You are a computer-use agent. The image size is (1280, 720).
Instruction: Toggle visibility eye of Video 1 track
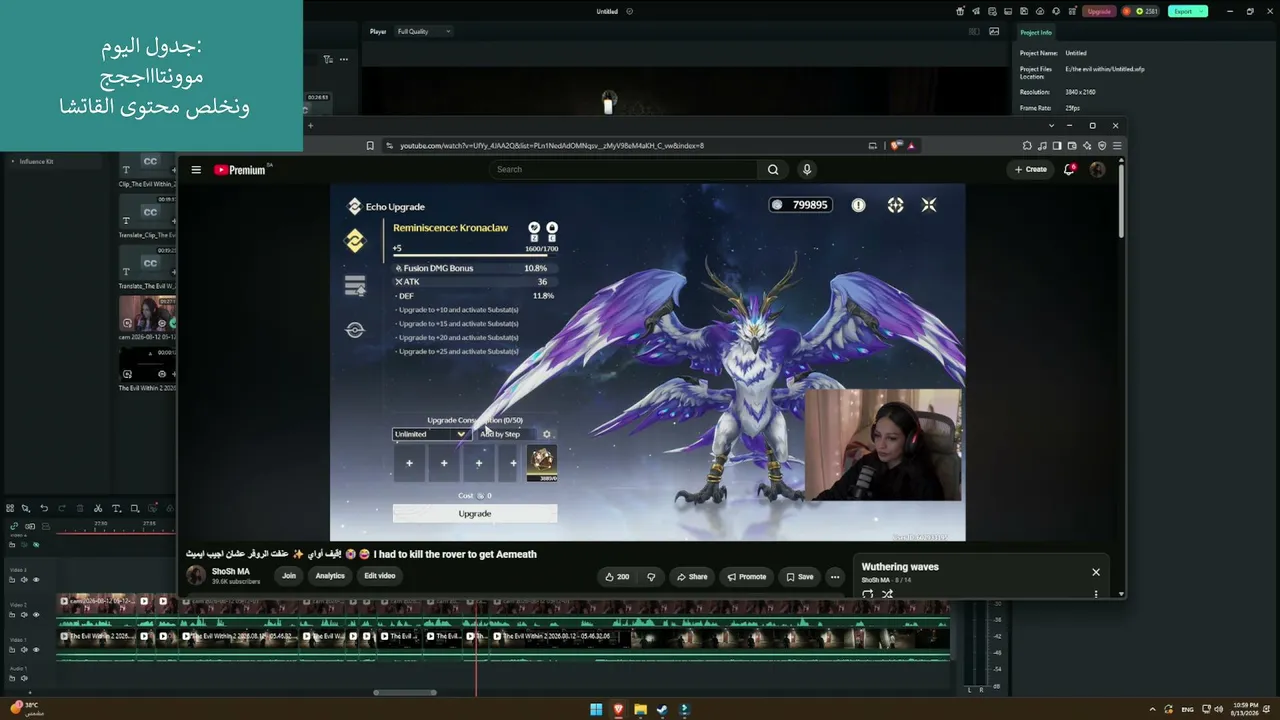click(x=36, y=650)
